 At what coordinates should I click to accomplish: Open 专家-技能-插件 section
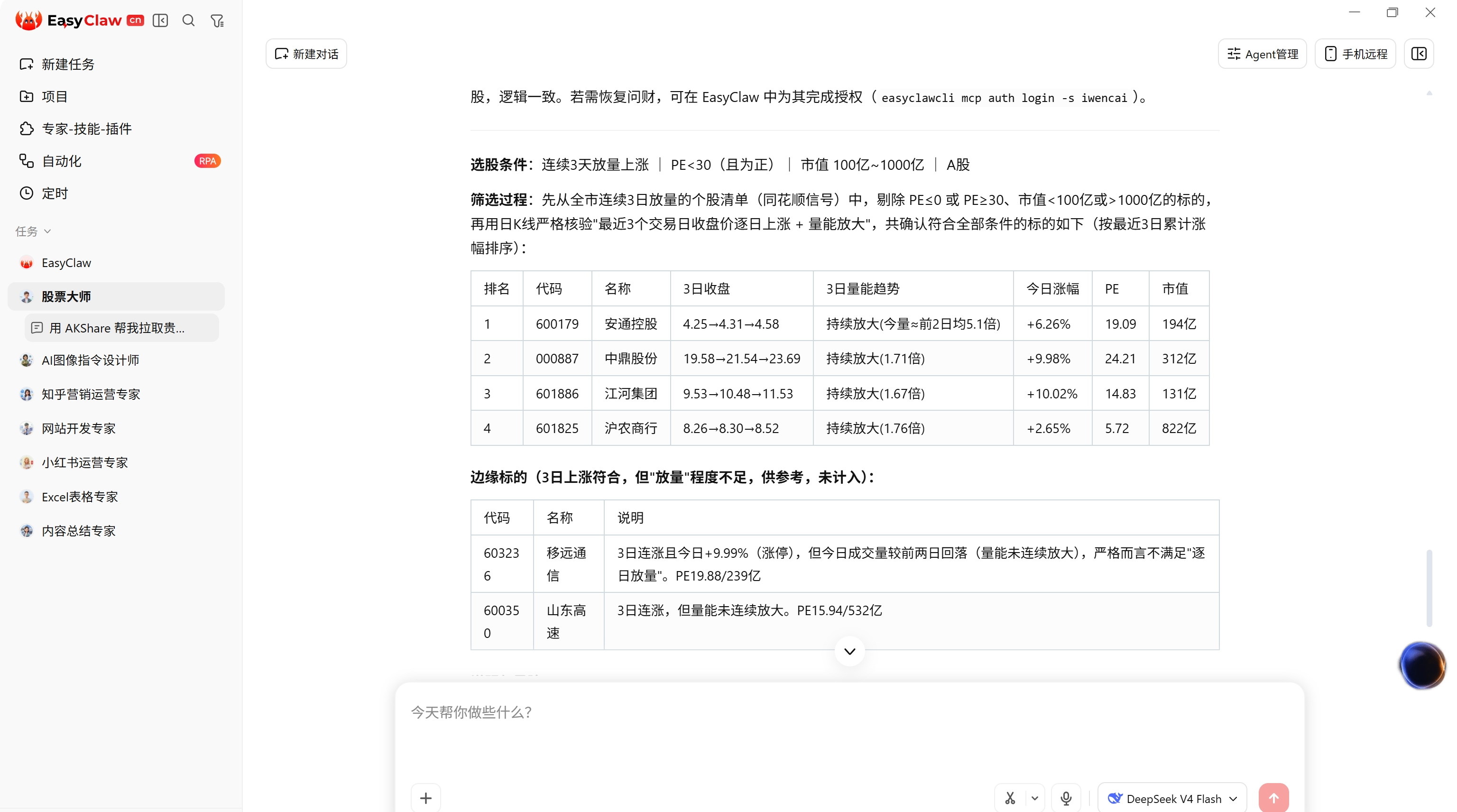tap(116, 129)
